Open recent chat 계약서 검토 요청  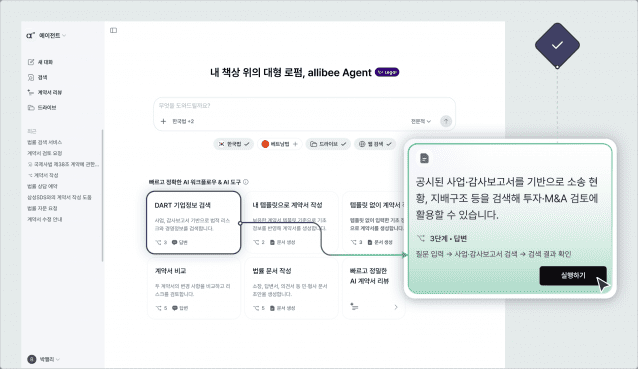tap(44, 153)
